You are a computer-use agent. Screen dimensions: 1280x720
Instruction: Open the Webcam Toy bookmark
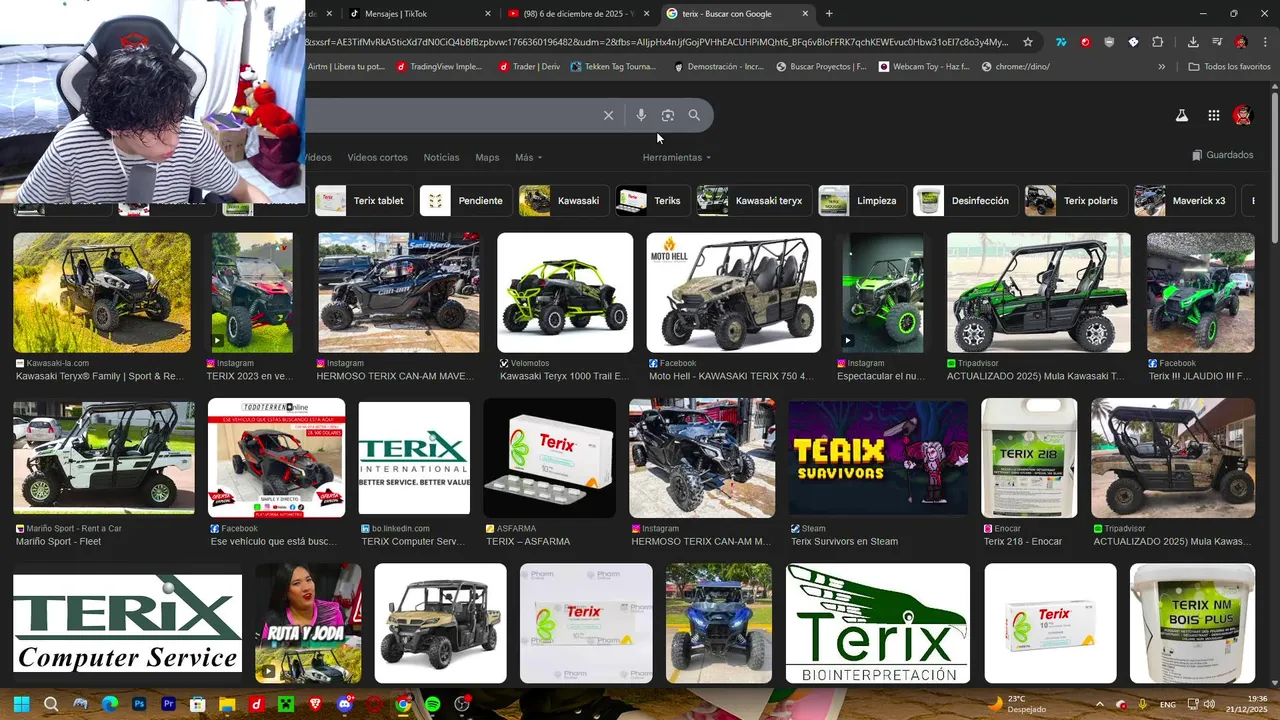(x=924, y=67)
